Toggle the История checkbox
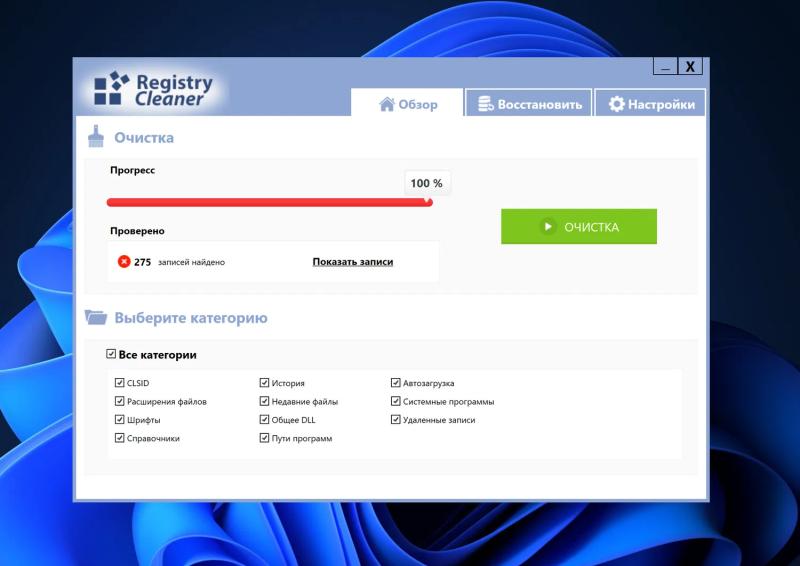This screenshot has height=566, width=800. (x=264, y=382)
